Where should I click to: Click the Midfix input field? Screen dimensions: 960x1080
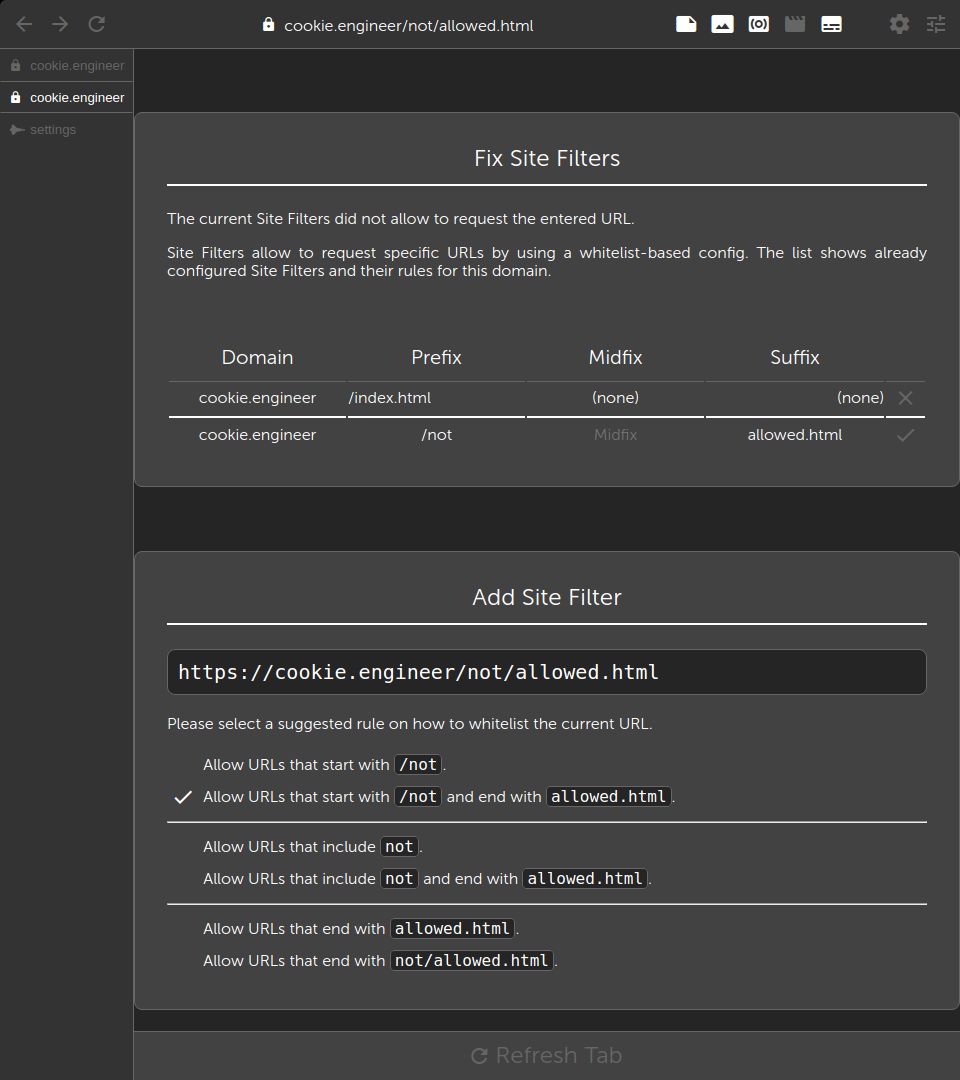click(x=615, y=435)
